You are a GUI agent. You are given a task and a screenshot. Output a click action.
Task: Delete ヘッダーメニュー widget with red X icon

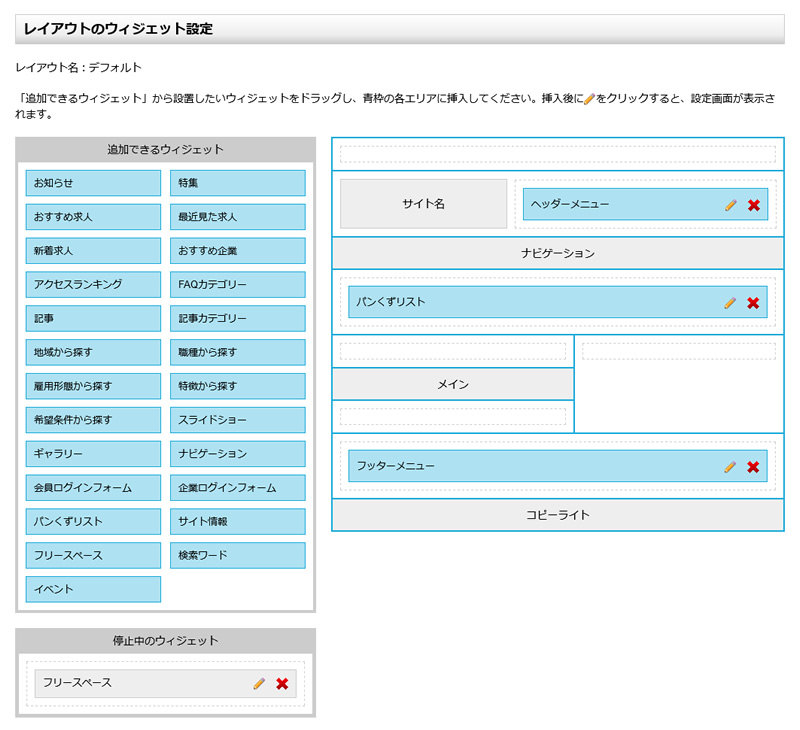pos(752,203)
